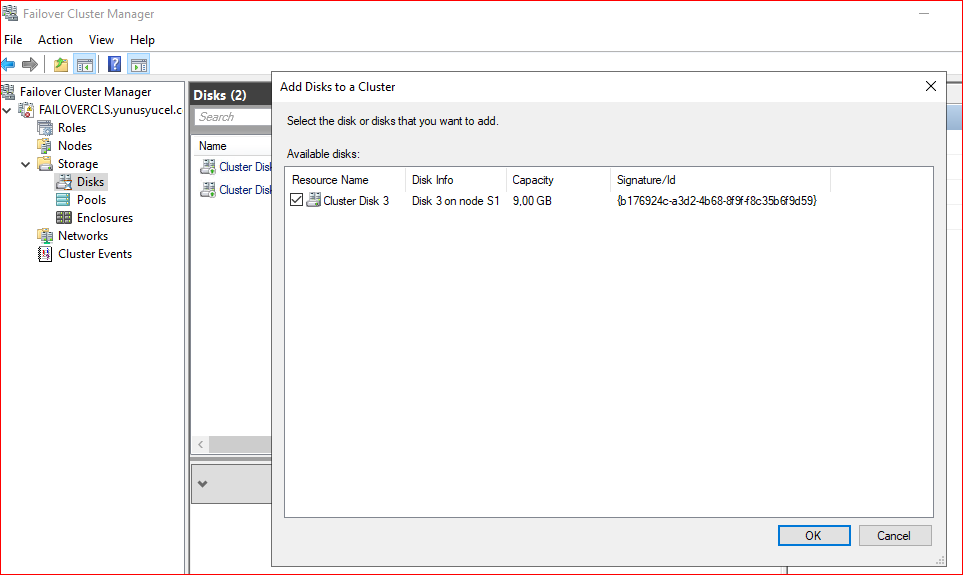Click the Storage folder icon
The height and width of the screenshot is (575, 963).
pos(45,163)
